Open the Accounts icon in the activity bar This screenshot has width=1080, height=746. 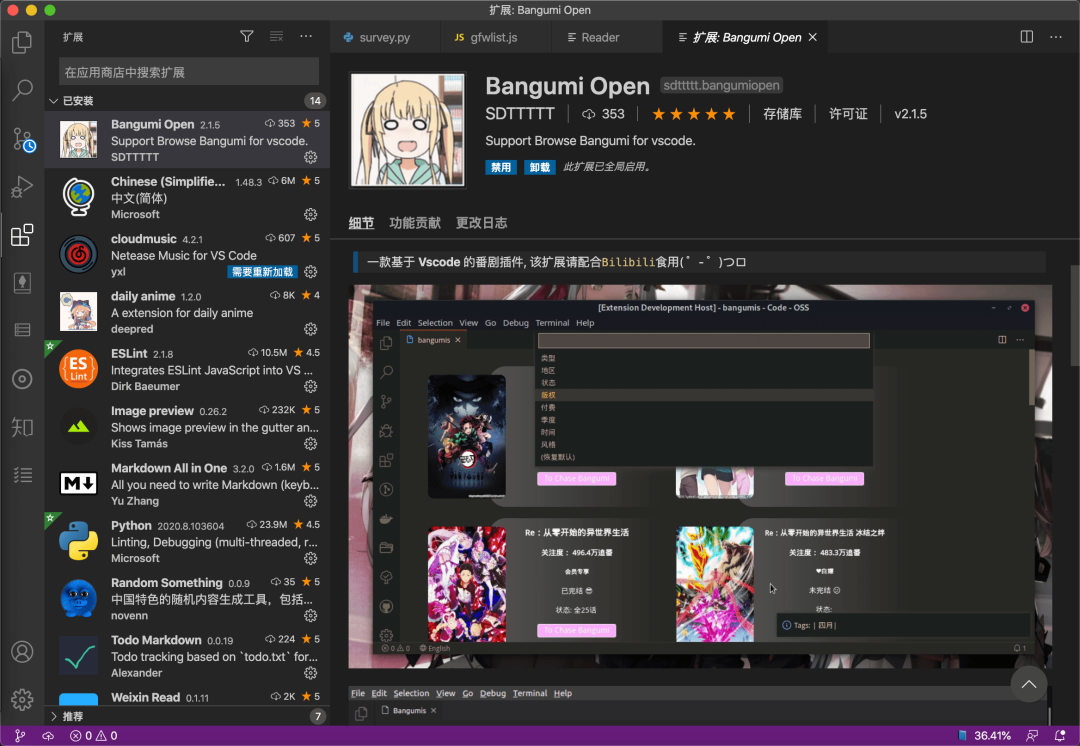[x=23, y=651]
